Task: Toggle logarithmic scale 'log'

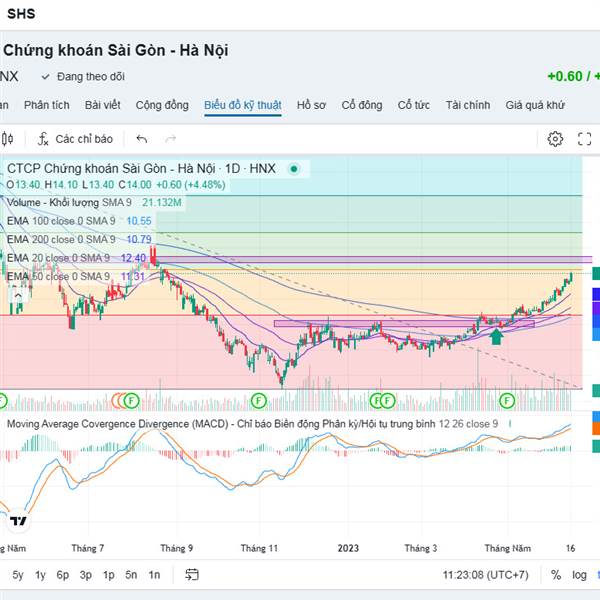Action: pyautogui.click(x=579, y=575)
